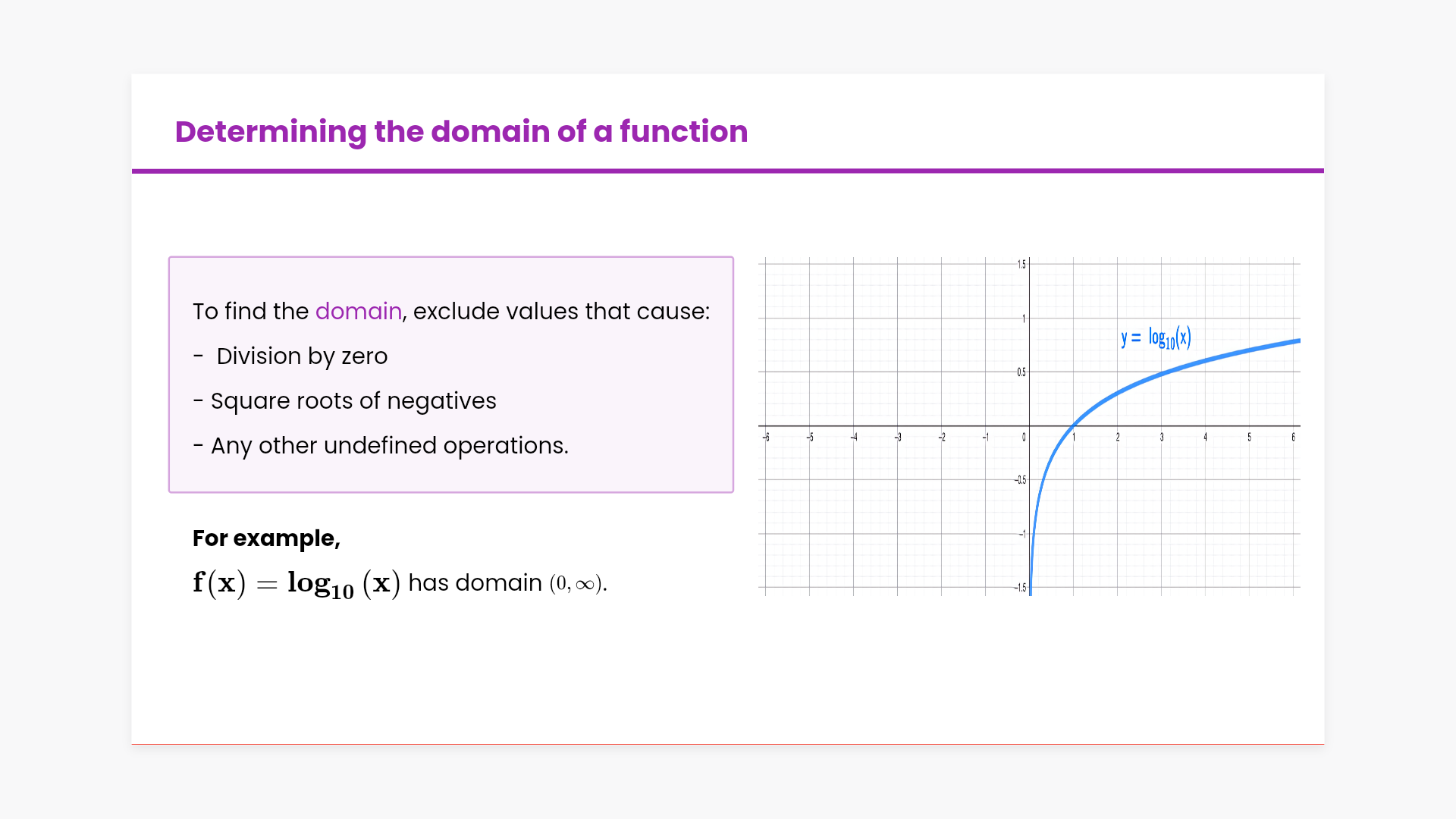
Task: Click the y-axis label -1.5 at the bottom
Action: click(x=1021, y=588)
